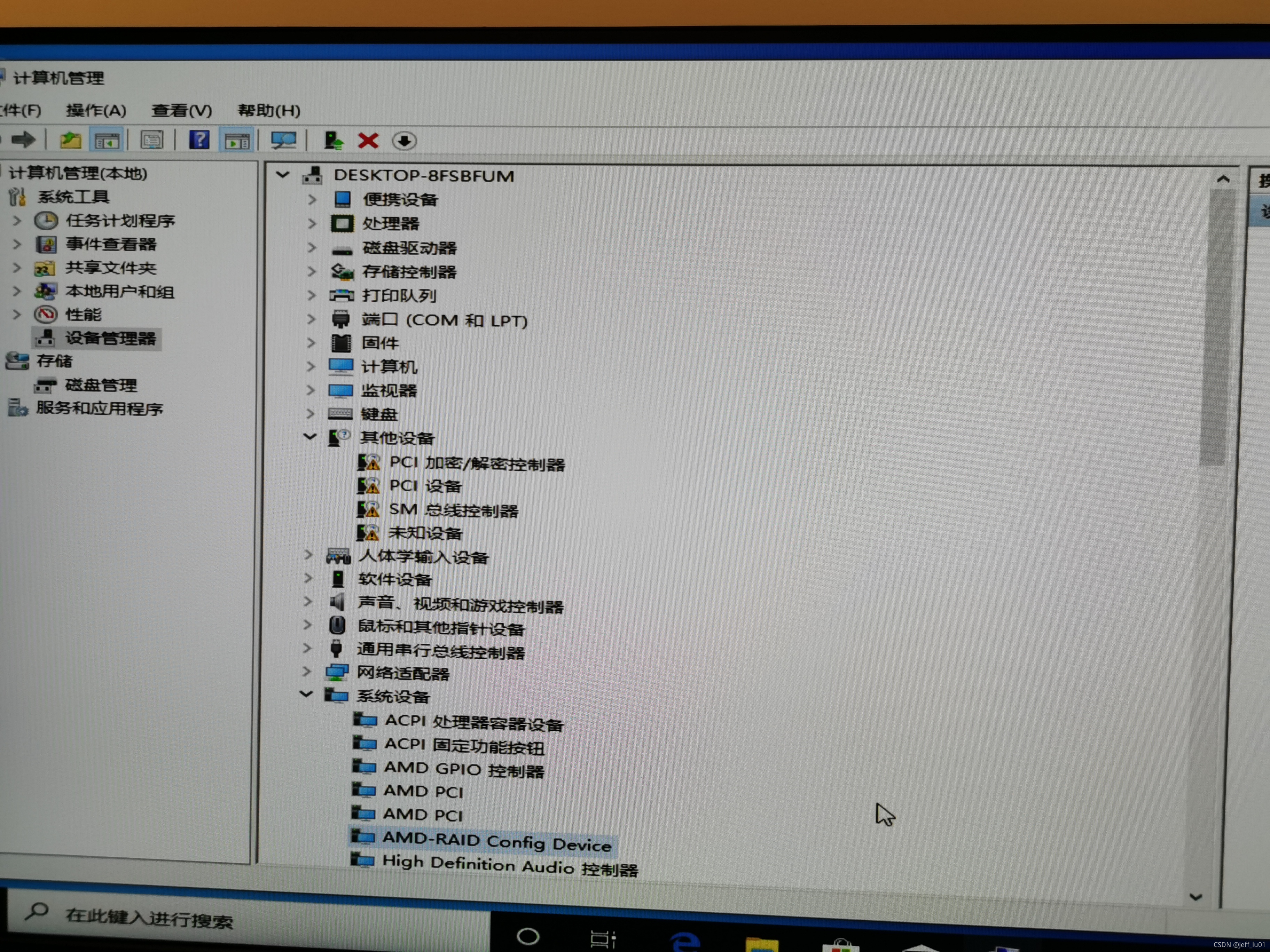Click the update driver green arrow icon
Image resolution: width=1270 pixels, height=952 pixels.
(333, 141)
